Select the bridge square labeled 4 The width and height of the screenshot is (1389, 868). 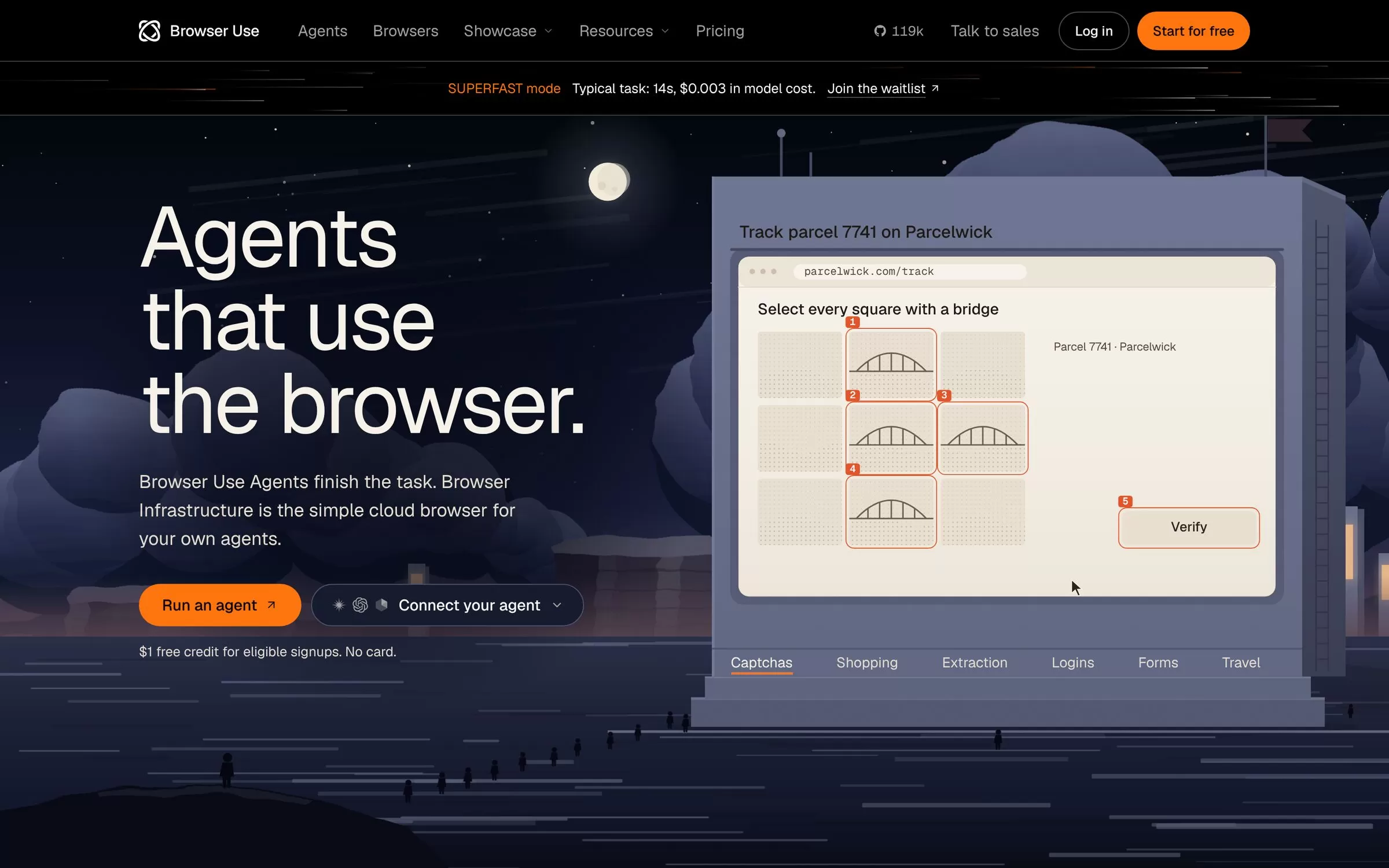(891, 512)
